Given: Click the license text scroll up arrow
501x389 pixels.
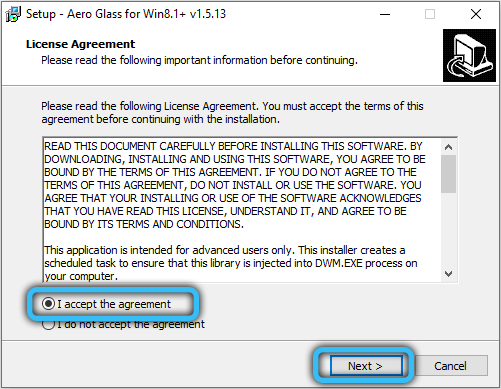Looking at the screenshot, I should 449,147.
